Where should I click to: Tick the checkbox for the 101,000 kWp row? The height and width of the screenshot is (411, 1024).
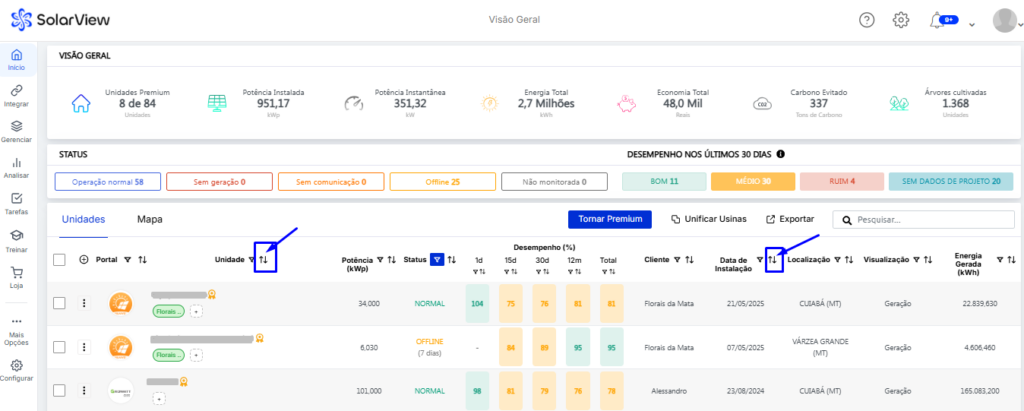[59, 390]
